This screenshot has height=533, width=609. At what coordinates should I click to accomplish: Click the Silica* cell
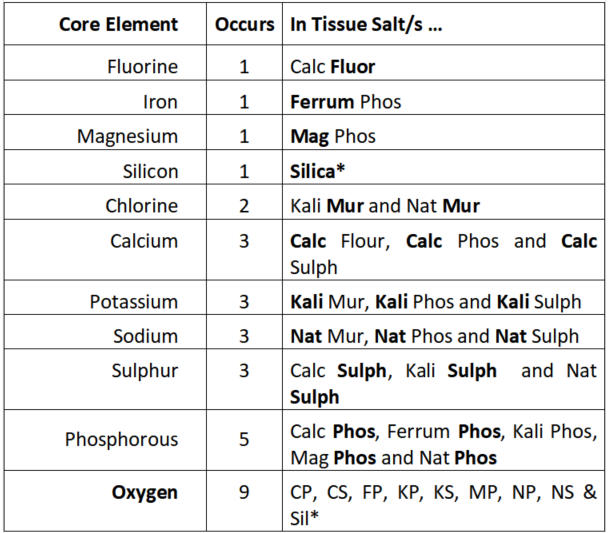[317, 171]
